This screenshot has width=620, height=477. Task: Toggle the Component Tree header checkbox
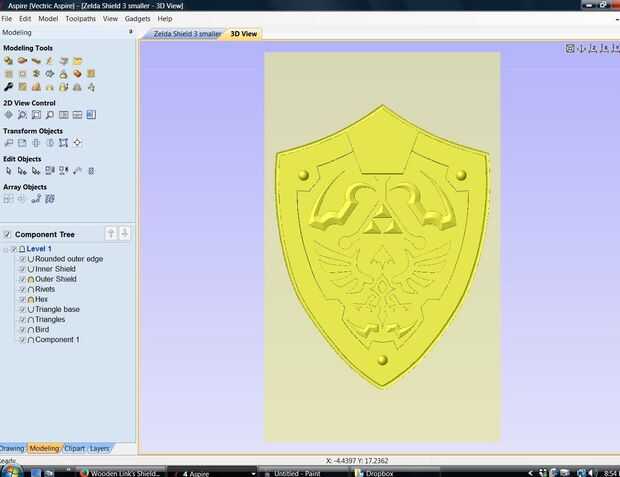click(x=7, y=235)
